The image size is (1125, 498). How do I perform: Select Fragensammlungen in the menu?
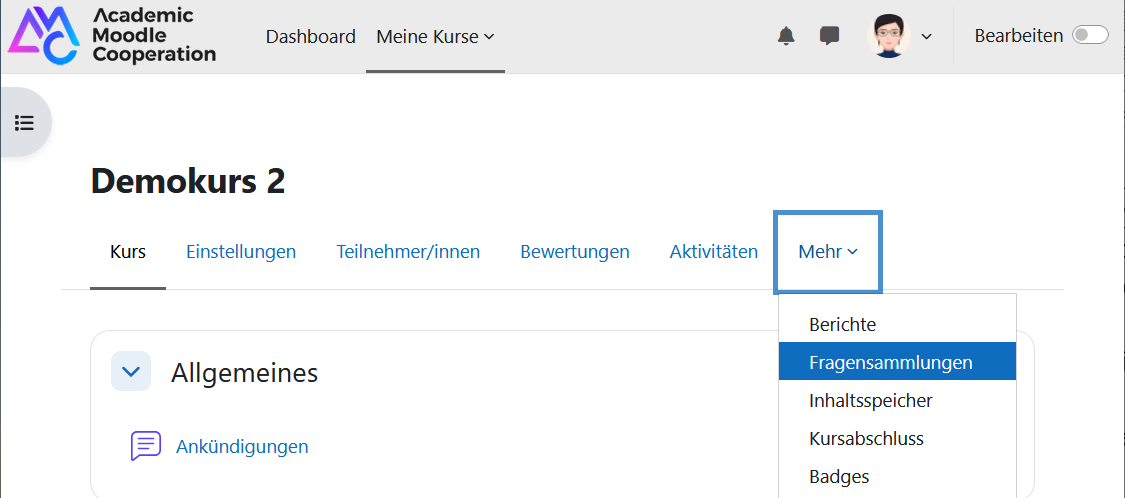click(897, 362)
